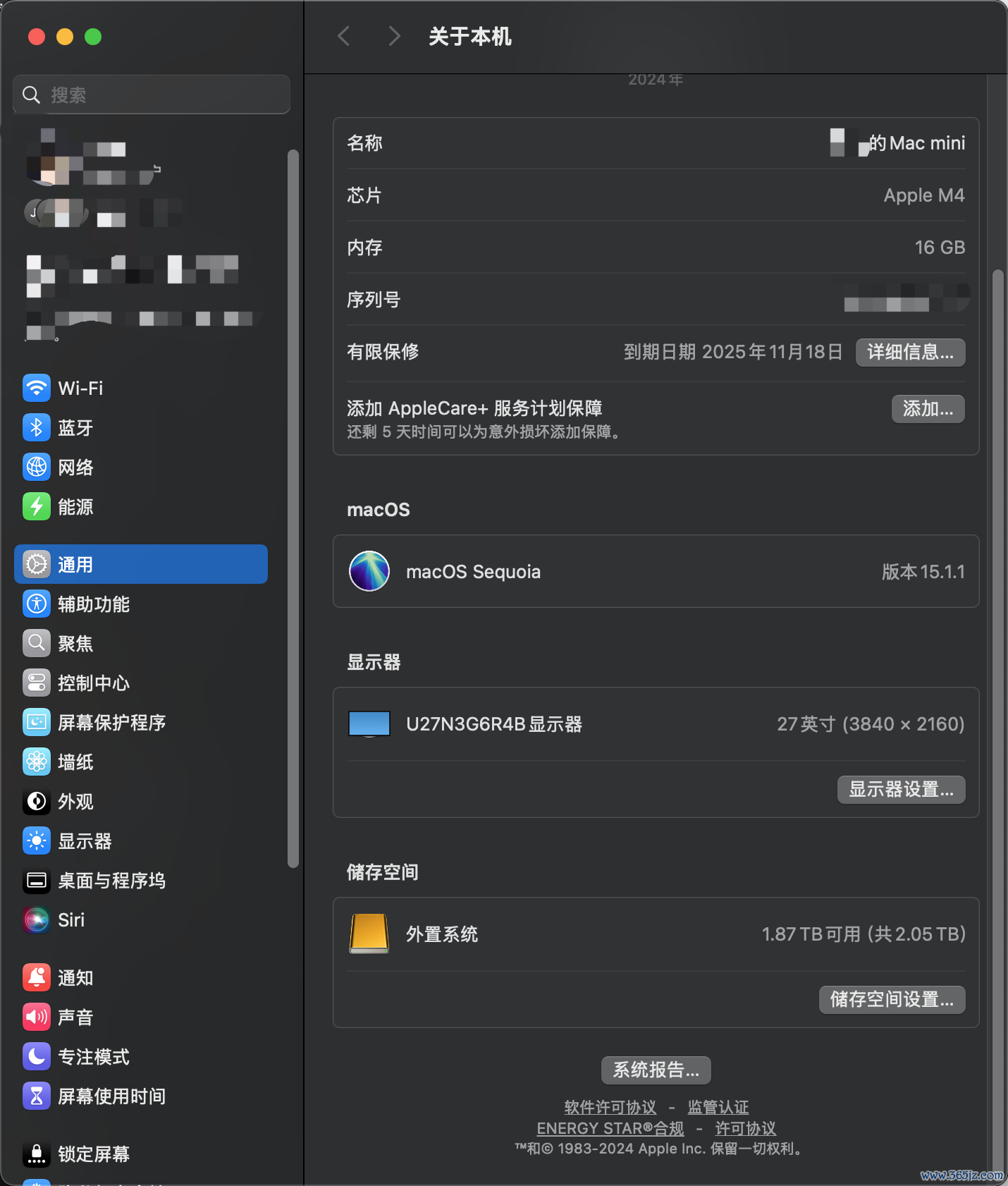Open Appearance (外观) icon

pyautogui.click(x=37, y=801)
